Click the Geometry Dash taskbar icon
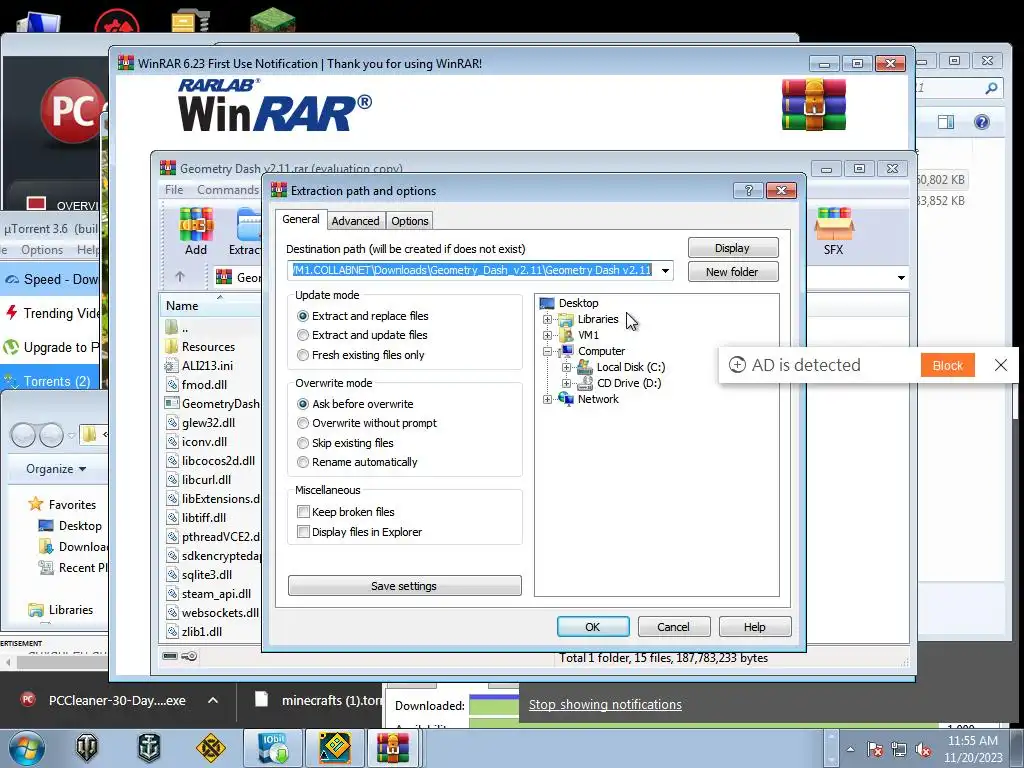1024x768 pixels. coord(334,748)
